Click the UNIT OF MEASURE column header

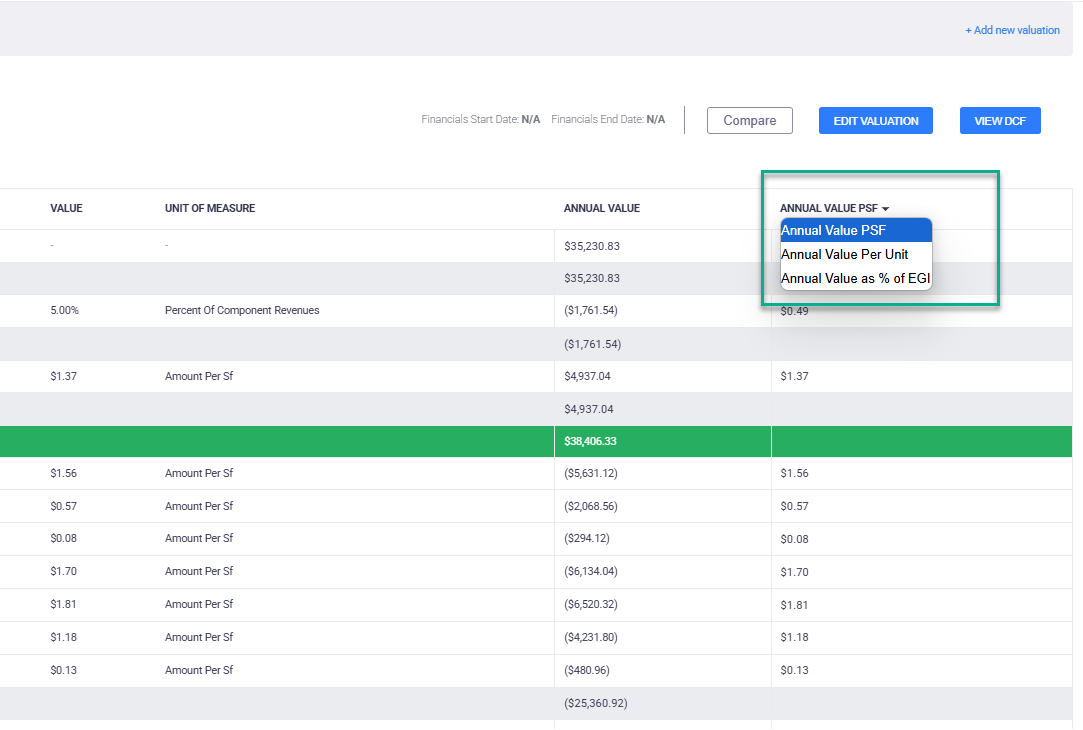click(210, 208)
